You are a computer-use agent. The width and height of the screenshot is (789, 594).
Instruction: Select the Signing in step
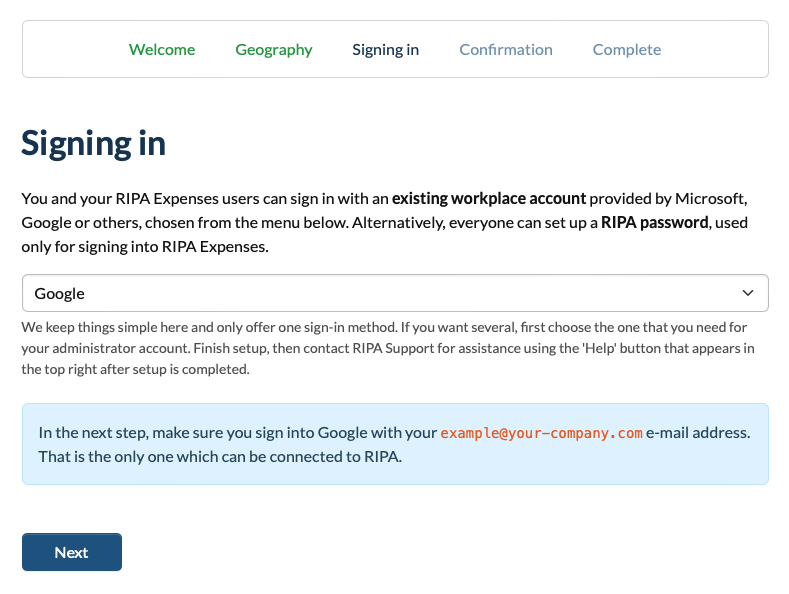[385, 49]
